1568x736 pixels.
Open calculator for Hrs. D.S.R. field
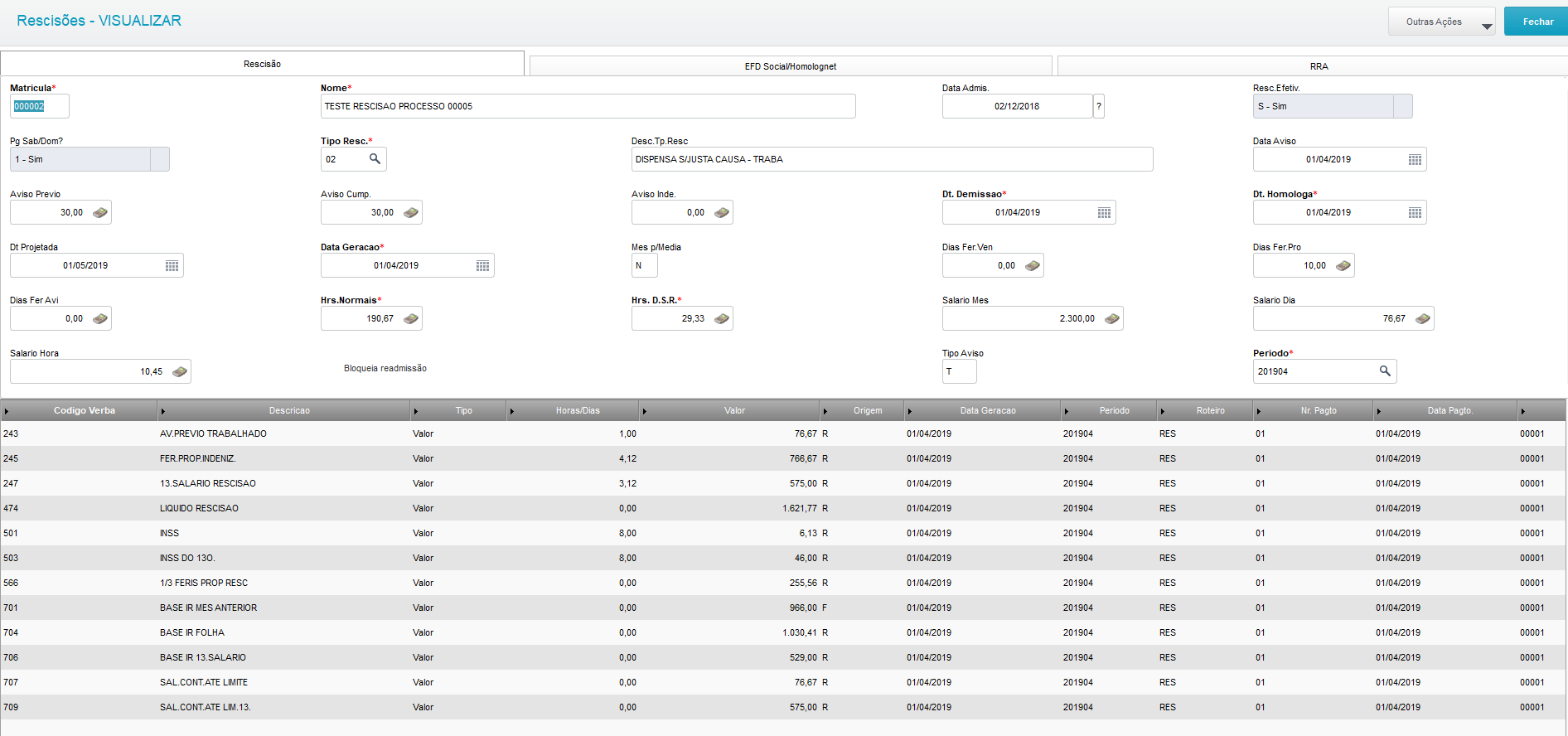coord(722,319)
